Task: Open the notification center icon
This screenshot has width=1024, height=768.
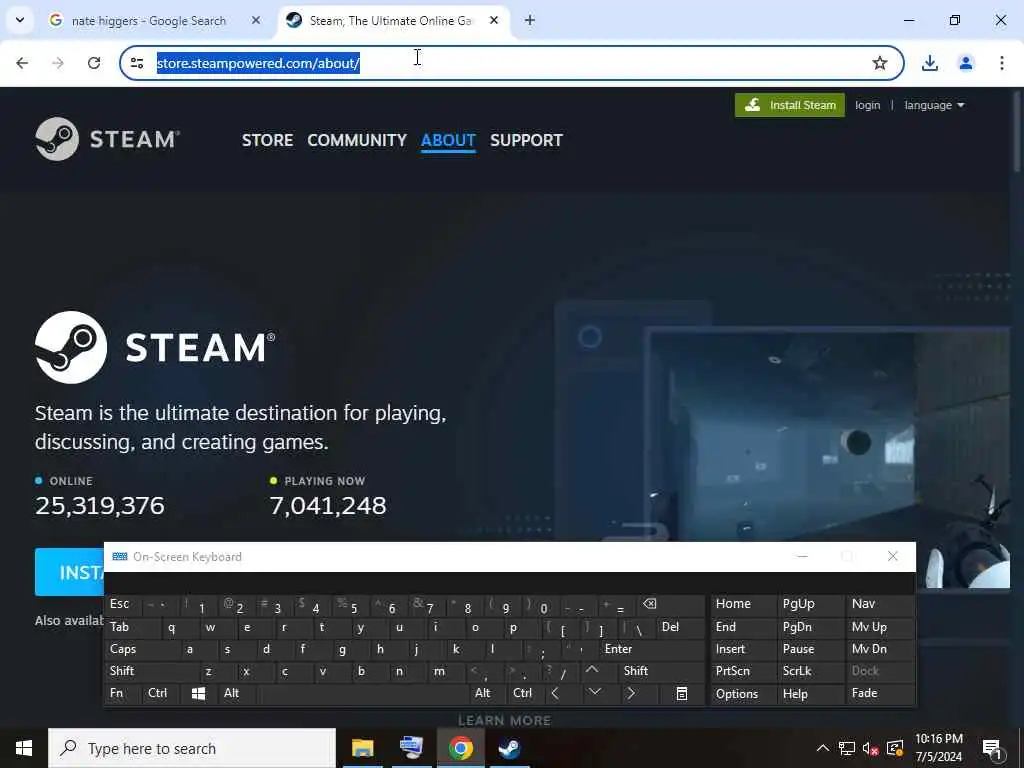Action: tap(993, 749)
